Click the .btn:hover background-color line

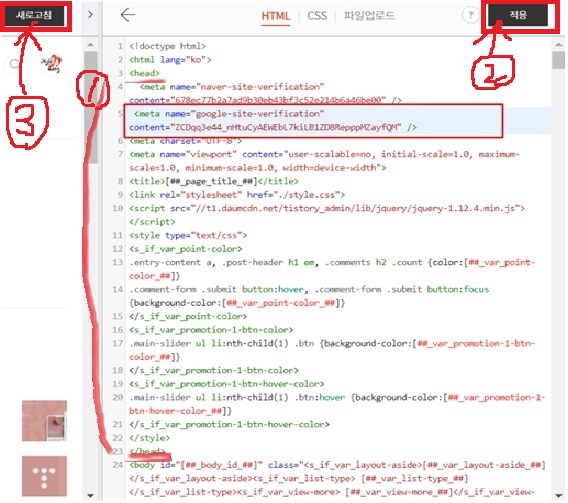(337, 404)
